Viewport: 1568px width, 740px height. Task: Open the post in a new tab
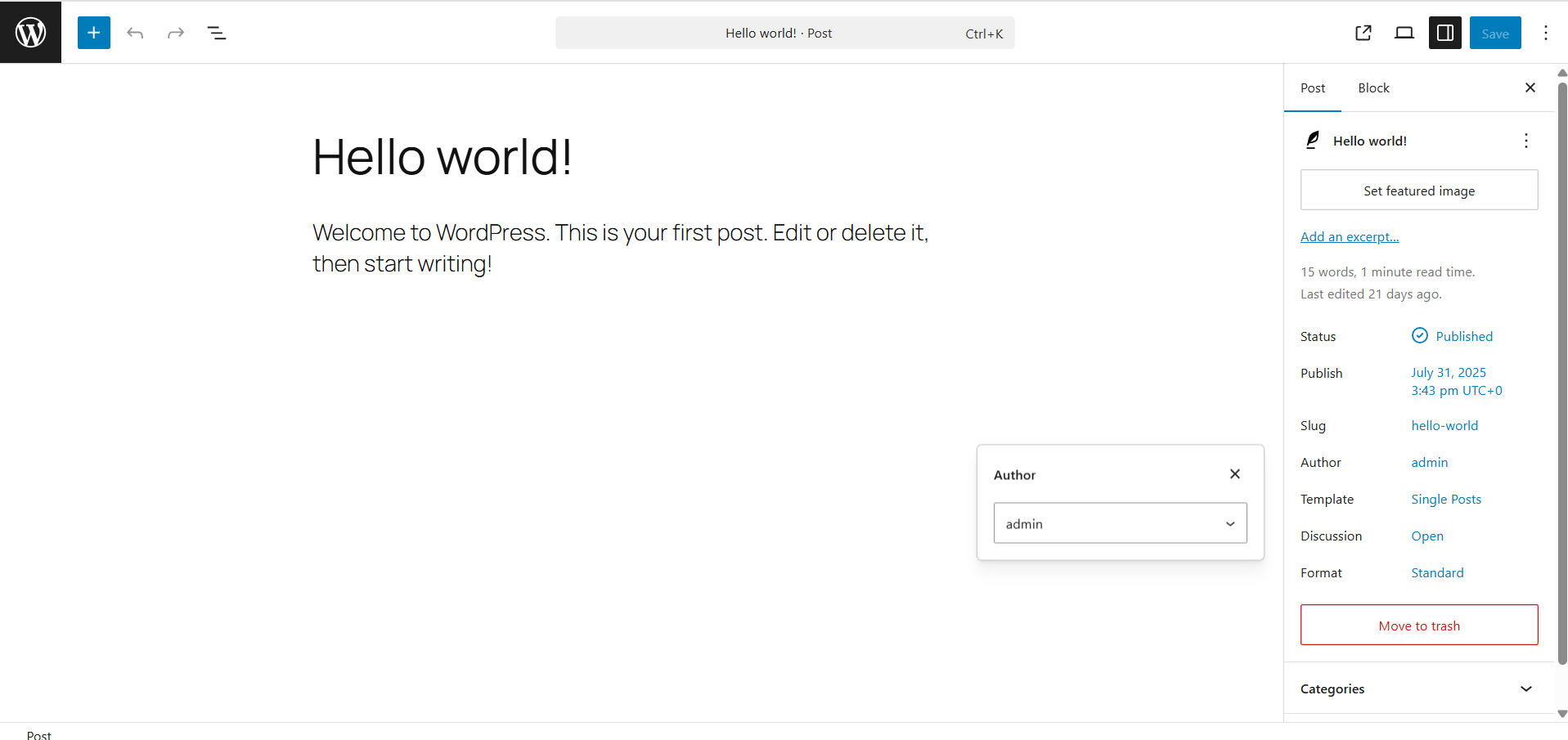(x=1364, y=33)
